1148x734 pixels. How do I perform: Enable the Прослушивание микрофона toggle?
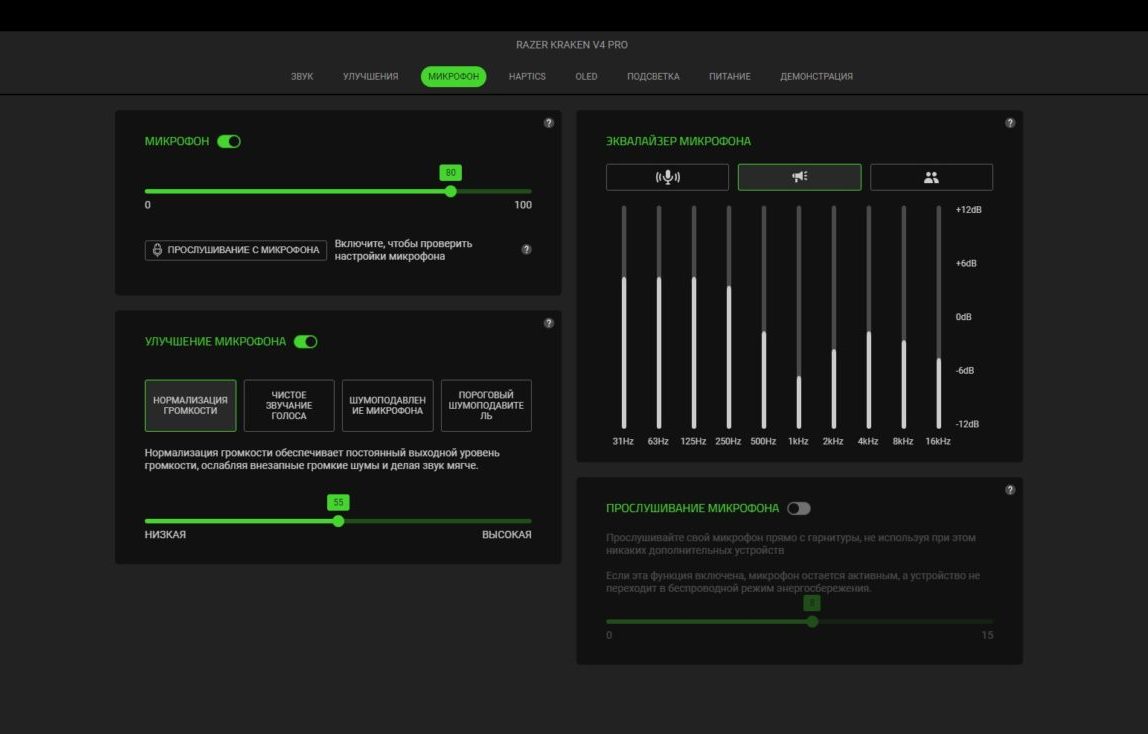point(799,509)
